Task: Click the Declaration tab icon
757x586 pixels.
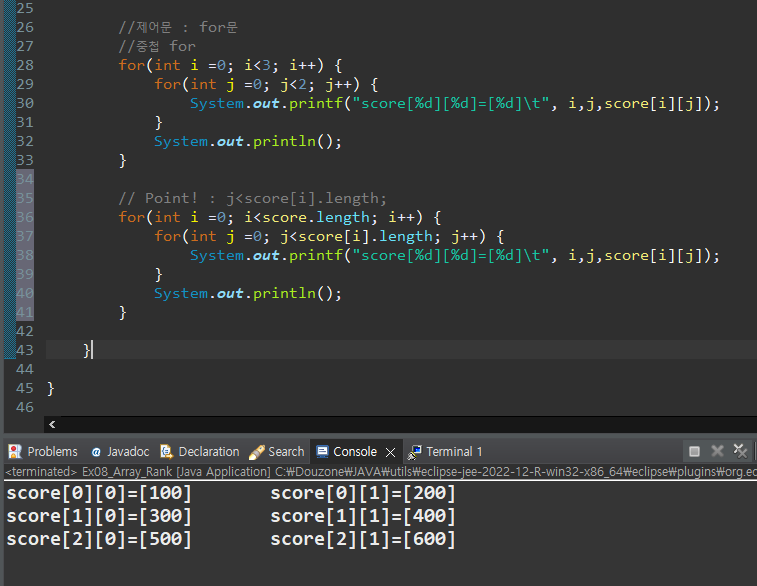Action: pyautogui.click(x=167, y=451)
